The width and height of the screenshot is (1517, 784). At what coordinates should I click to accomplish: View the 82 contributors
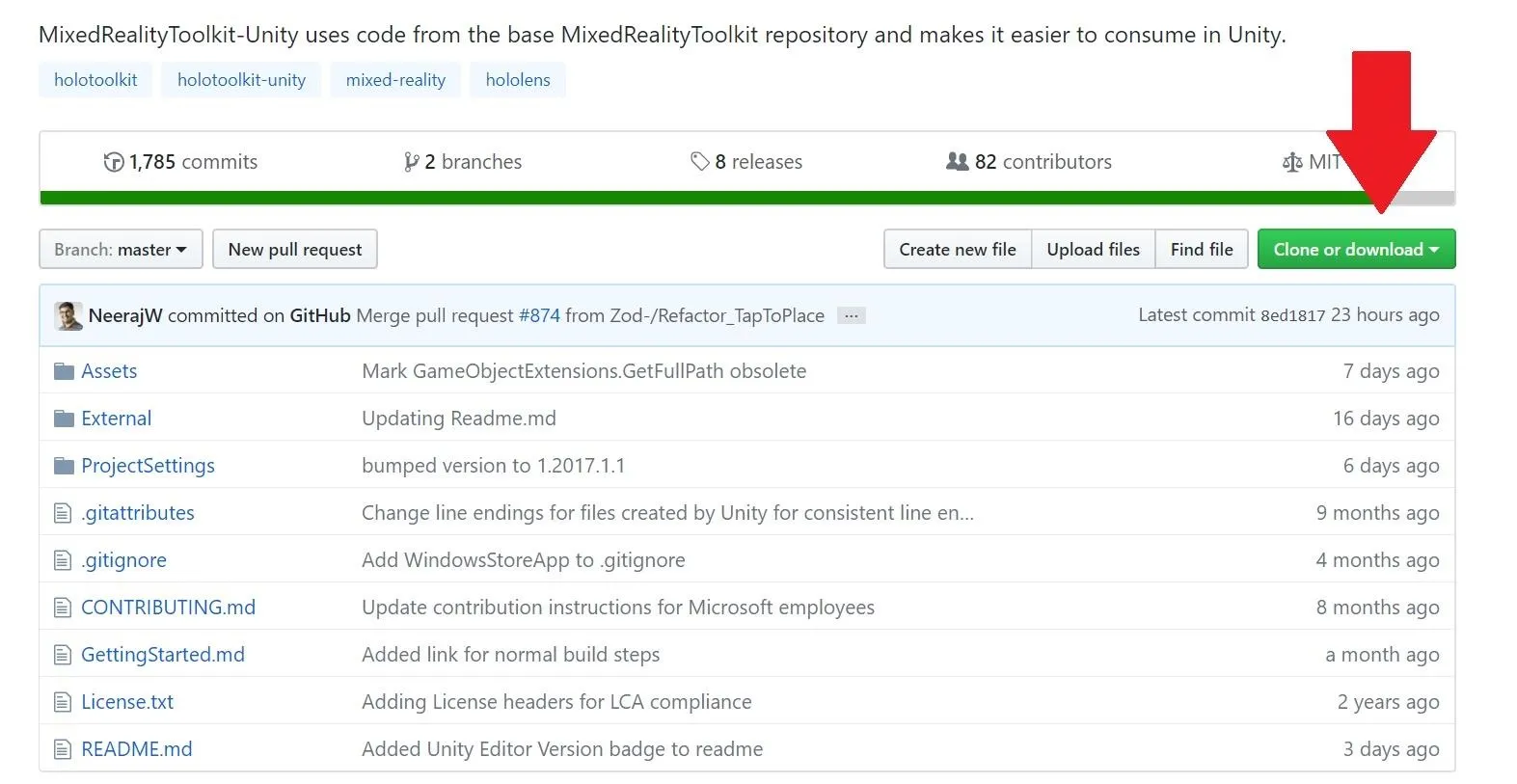tap(1029, 162)
